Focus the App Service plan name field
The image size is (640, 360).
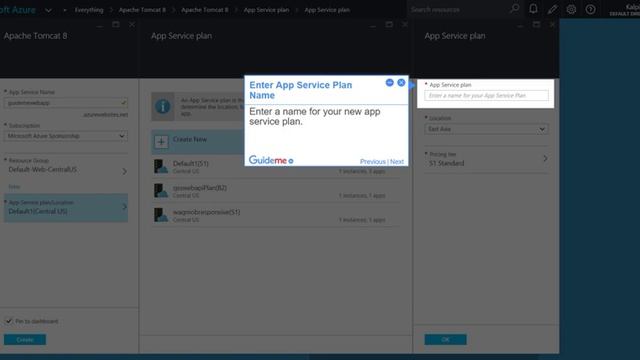coord(486,96)
